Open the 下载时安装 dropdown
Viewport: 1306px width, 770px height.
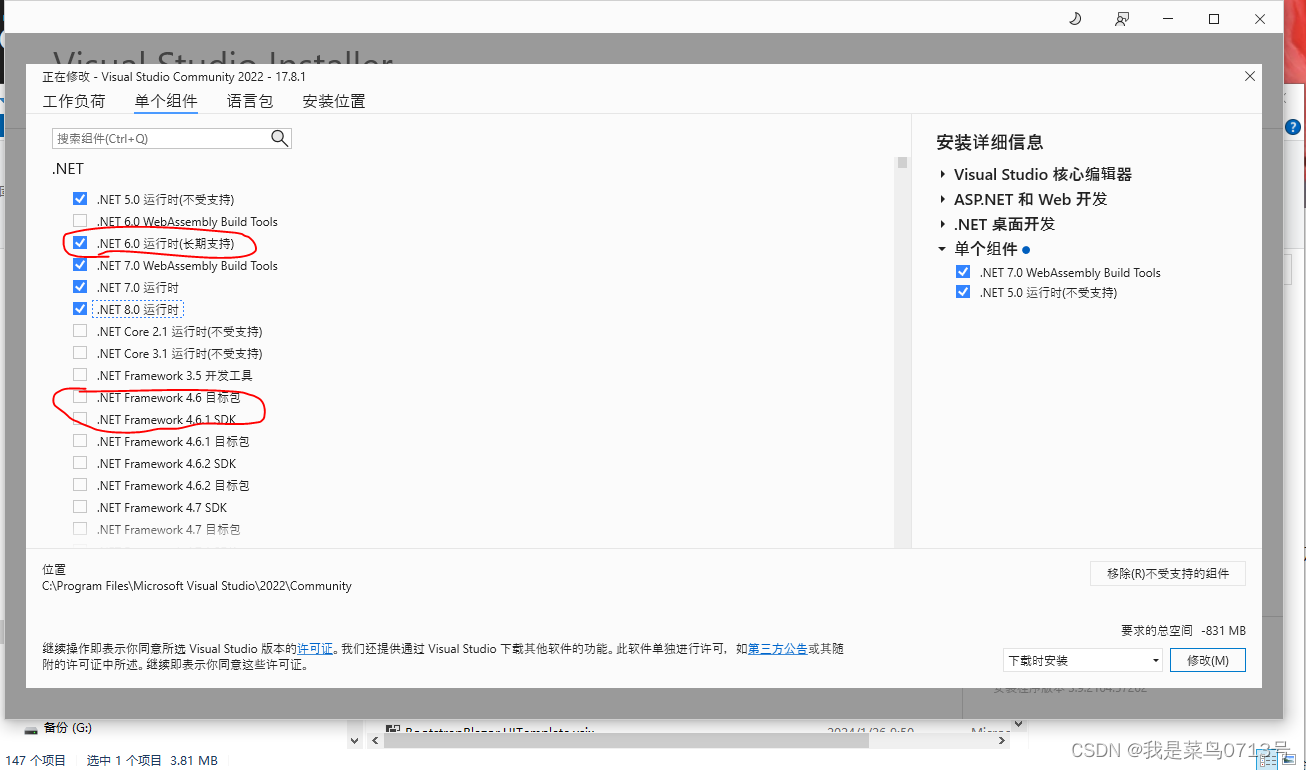(x=1083, y=660)
